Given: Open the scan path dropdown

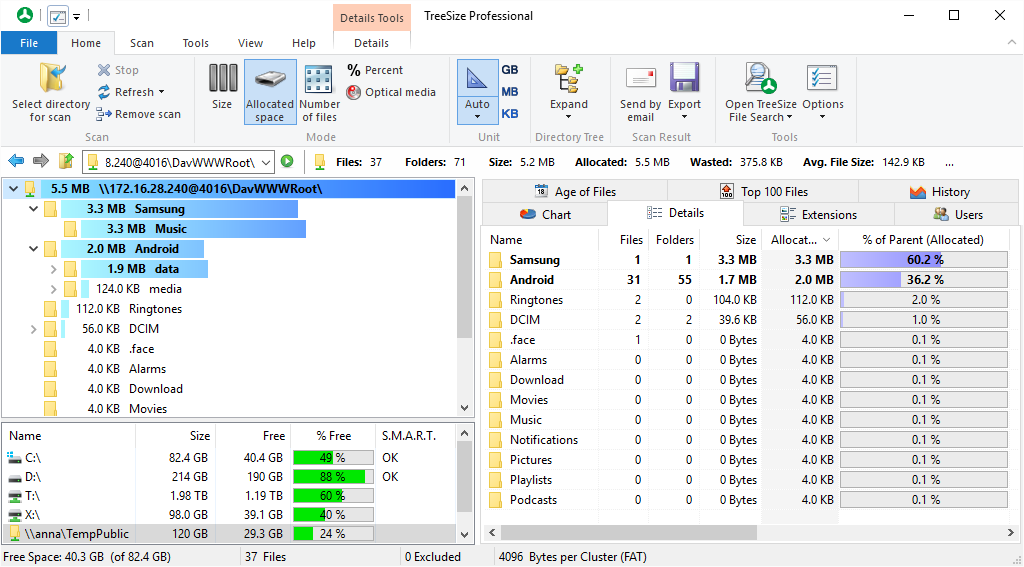Looking at the screenshot, I should pyautogui.click(x=266, y=162).
